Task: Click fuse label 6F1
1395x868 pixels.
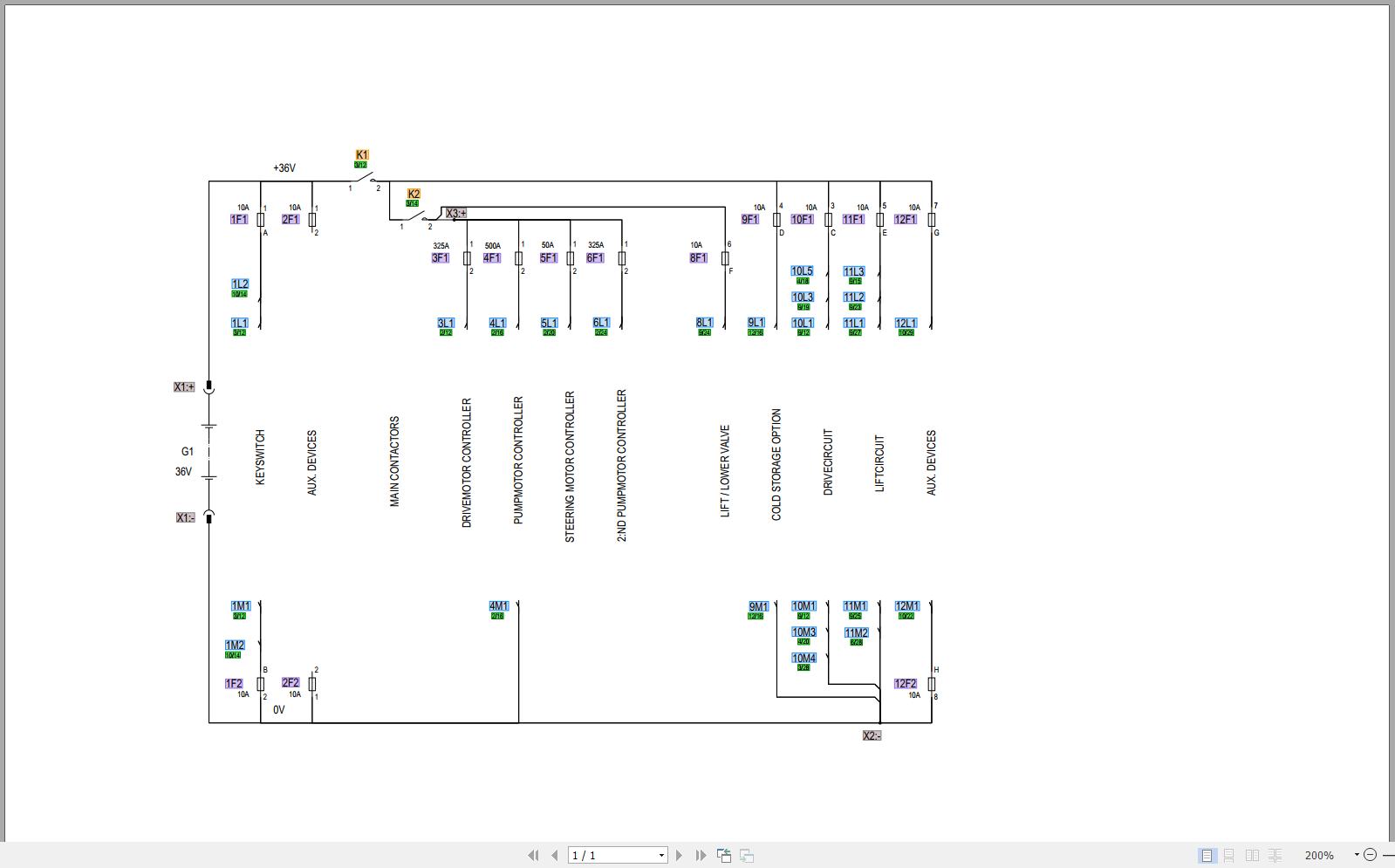Action: [595, 258]
